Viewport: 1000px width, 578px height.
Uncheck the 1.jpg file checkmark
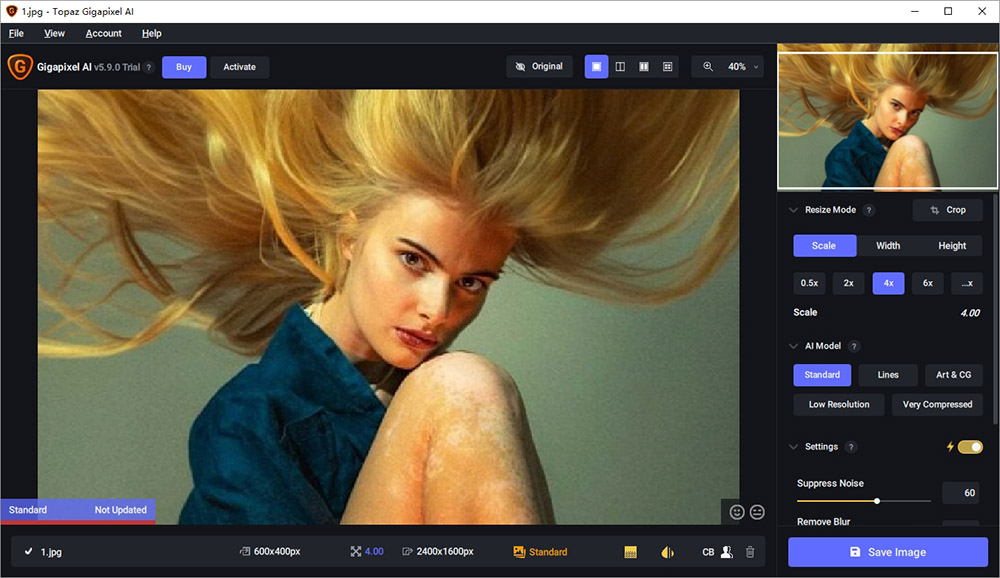pos(28,552)
